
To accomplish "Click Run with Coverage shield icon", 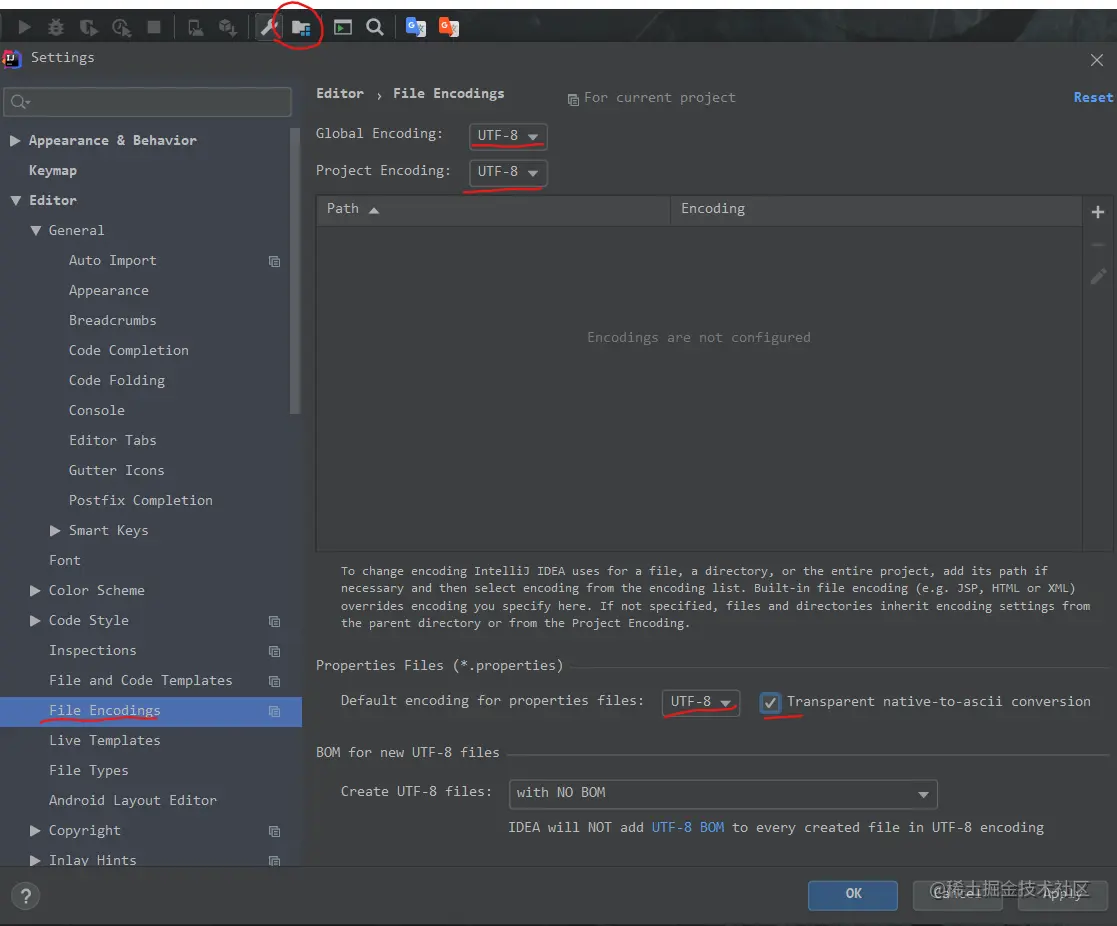I will pyautogui.click(x=88, y=27).
